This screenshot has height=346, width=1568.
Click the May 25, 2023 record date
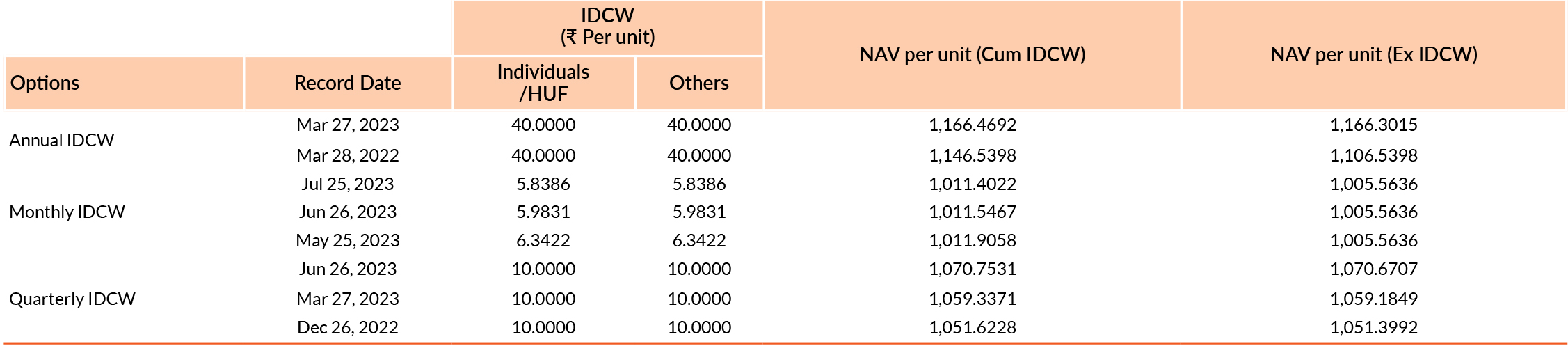coord(347,240)
